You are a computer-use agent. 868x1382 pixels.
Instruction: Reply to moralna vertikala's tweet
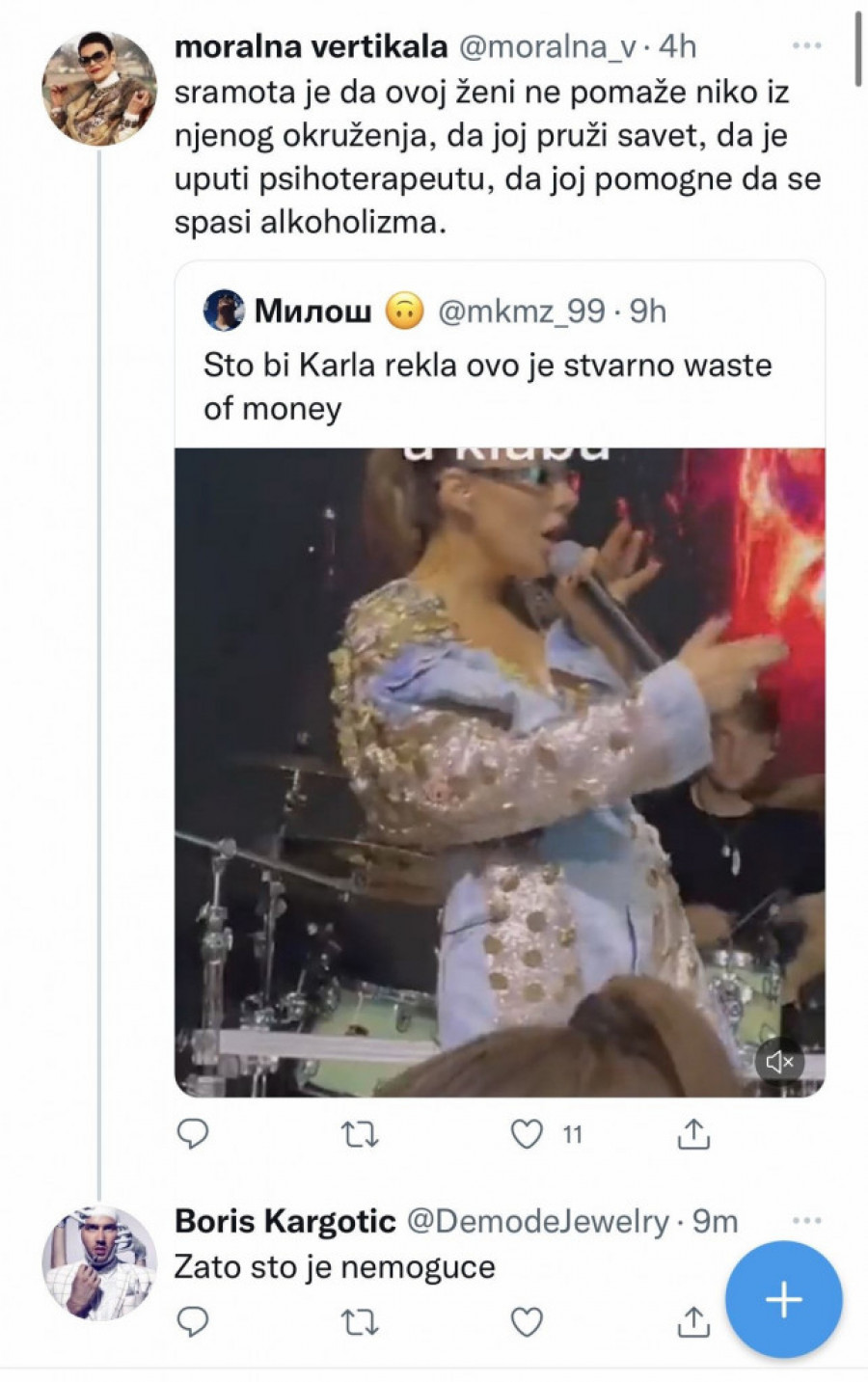point(193,1134)
